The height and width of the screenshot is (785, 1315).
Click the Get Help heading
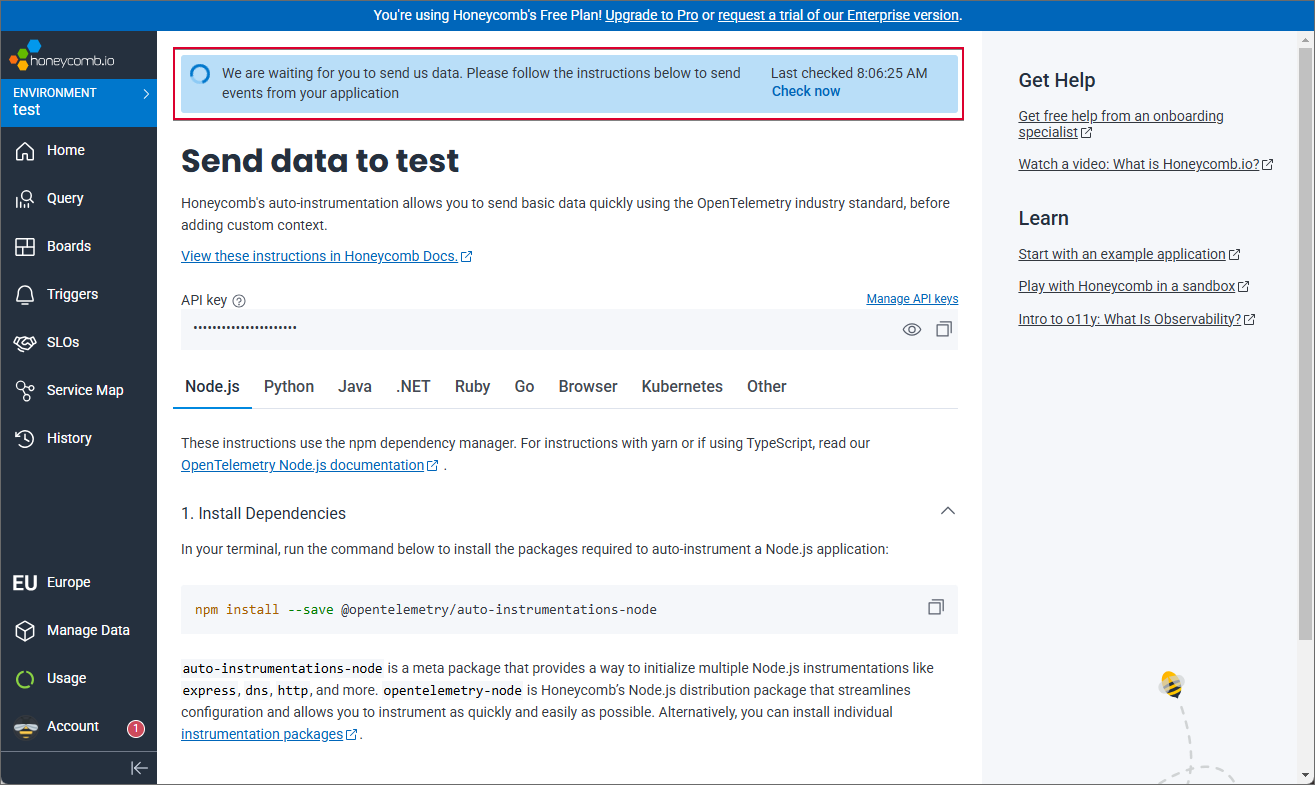[x=1057, y=81]
